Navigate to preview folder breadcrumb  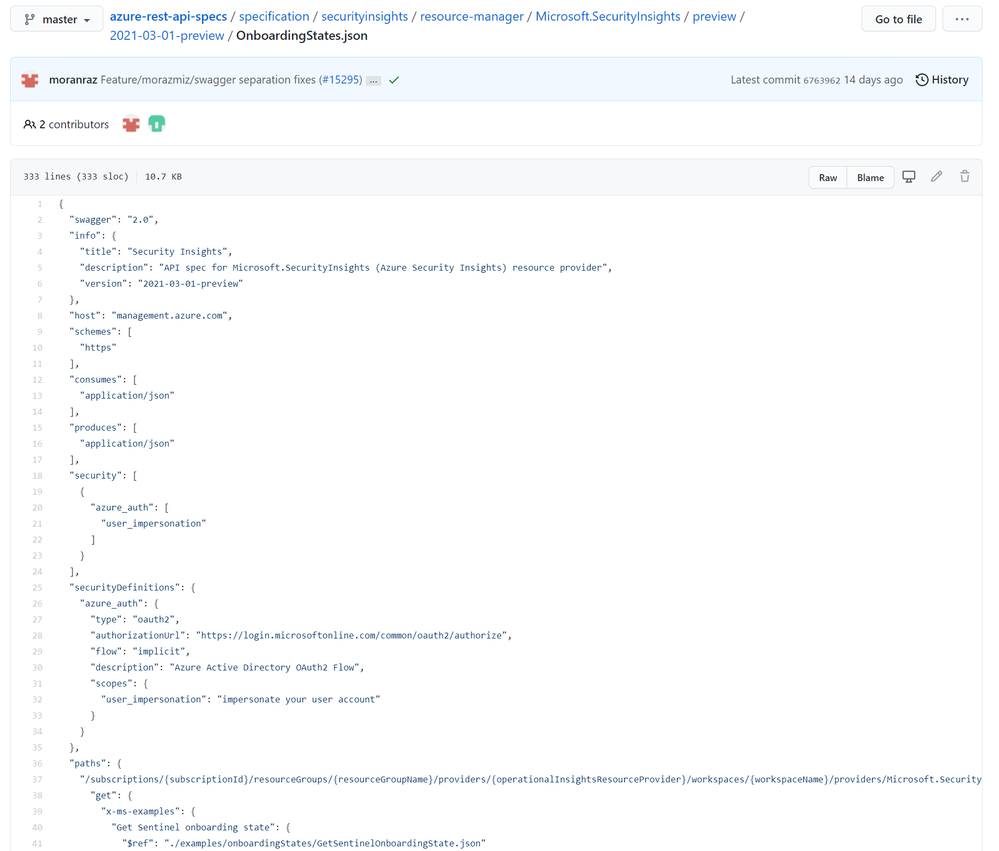tap(714, 17)
